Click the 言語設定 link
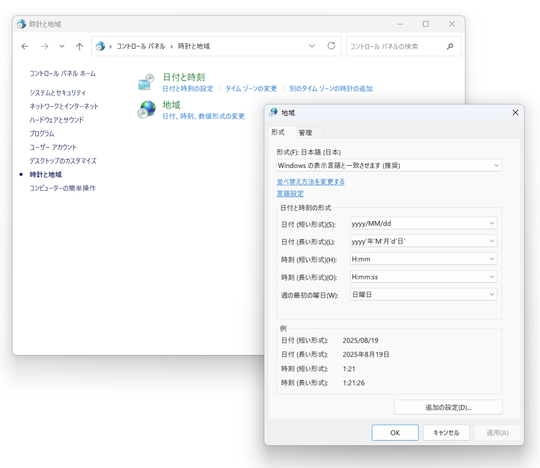The height and width of the screenshot is (468, 540). pyautogui.click(x=290, y=194)
